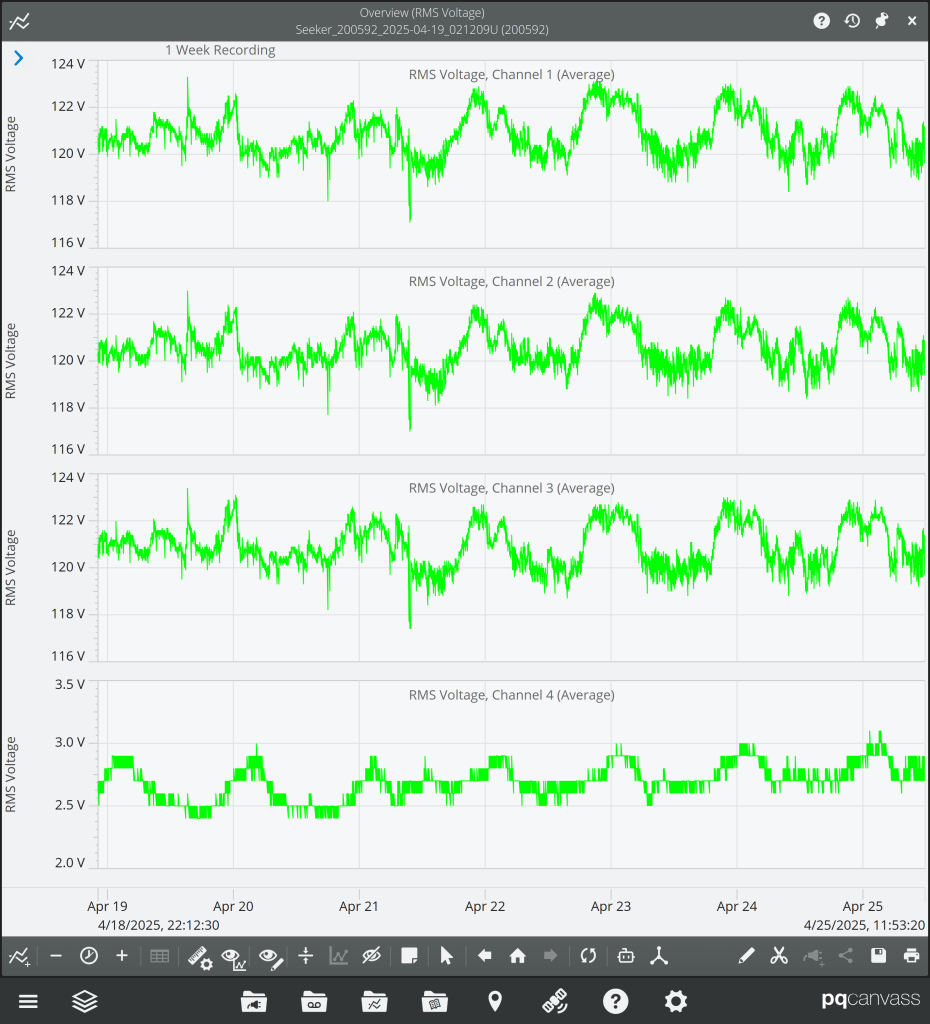Toggle the crossed-out eye hide traces icon
The height and width of the screenshot is (1024, 930).
(372, 956)
